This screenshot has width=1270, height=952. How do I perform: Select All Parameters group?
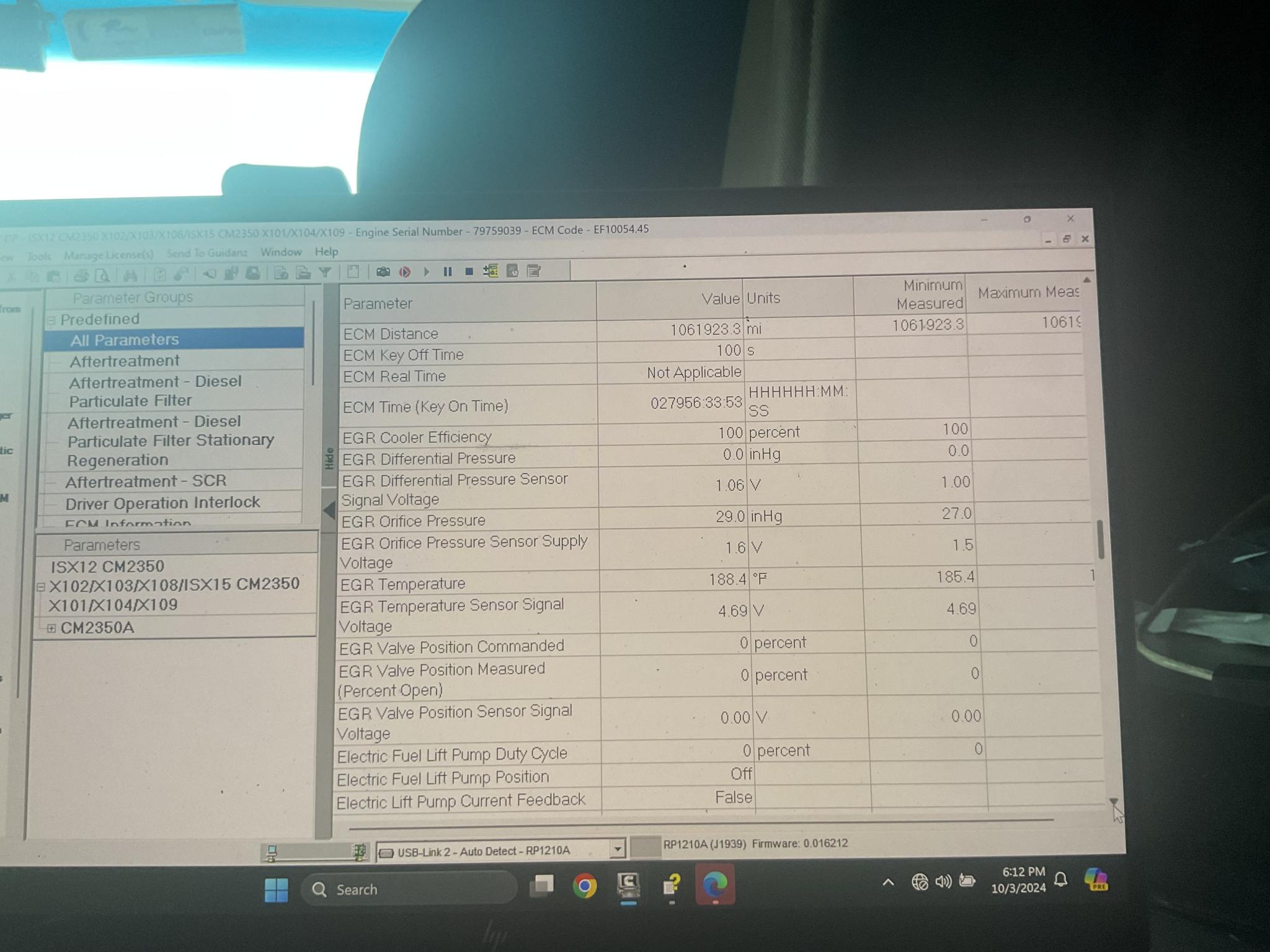tap(174, 340)
